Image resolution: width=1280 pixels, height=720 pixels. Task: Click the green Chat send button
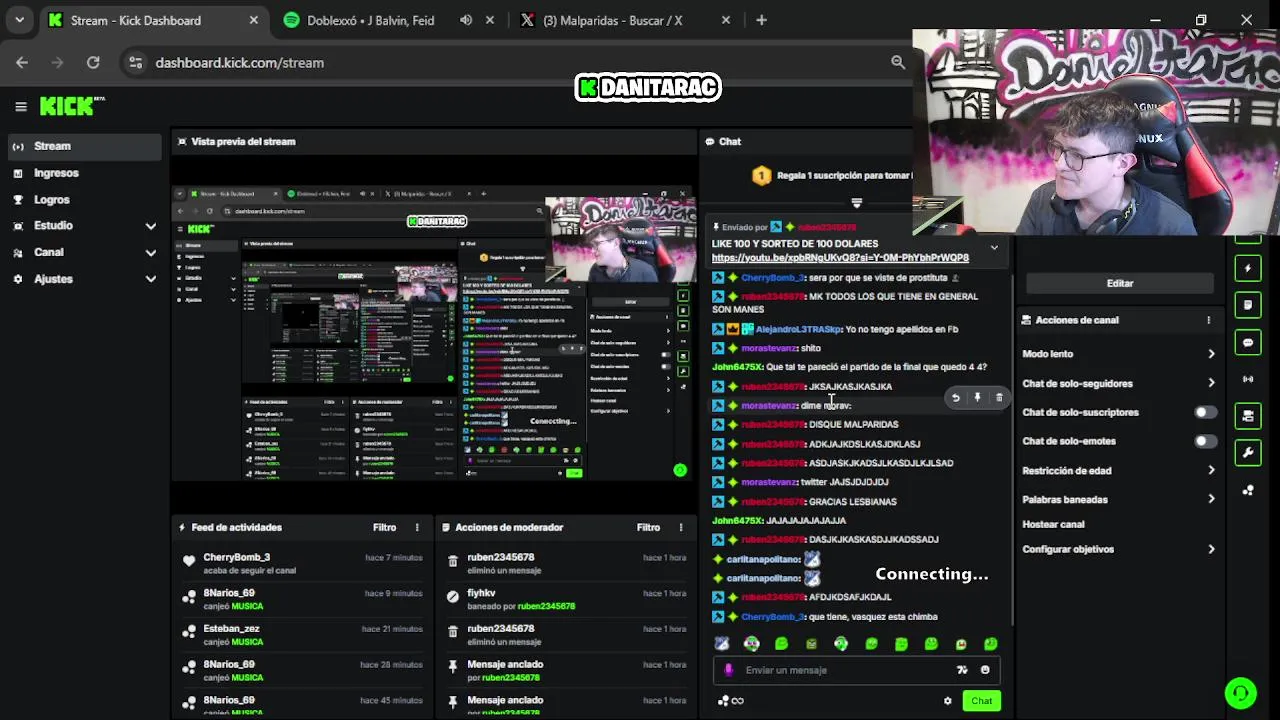982,701
